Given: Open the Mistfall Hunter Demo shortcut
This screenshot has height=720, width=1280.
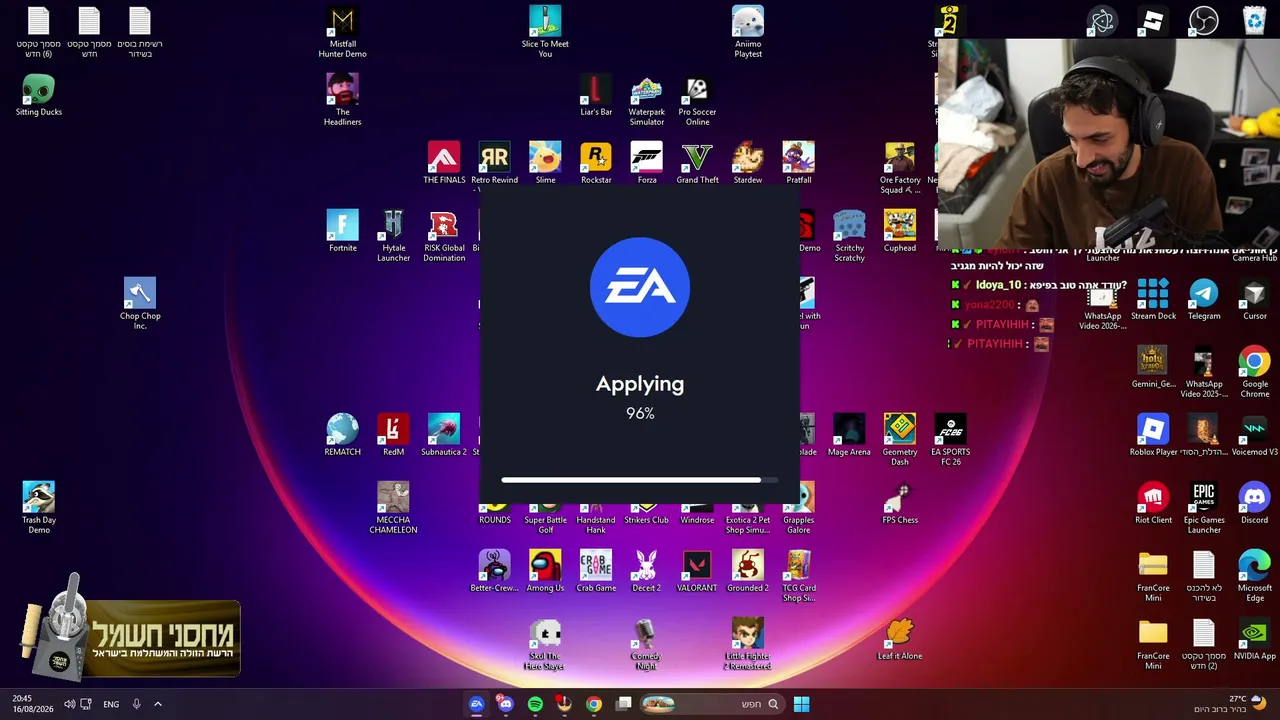Looking at the screenshot, I should (342, 32).
